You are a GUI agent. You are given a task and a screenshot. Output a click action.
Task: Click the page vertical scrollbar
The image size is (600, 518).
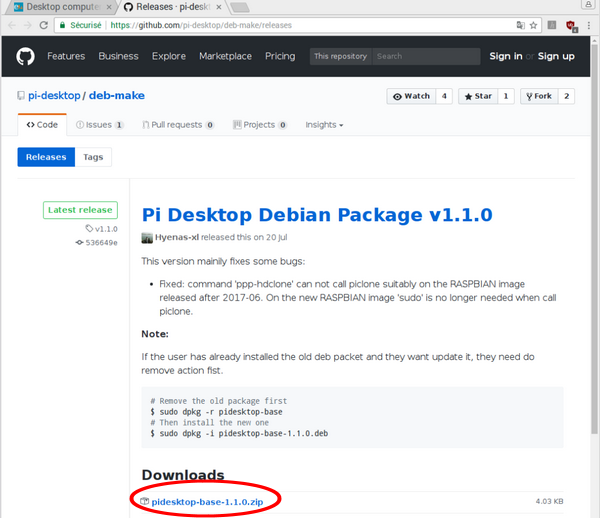(594, 237)
